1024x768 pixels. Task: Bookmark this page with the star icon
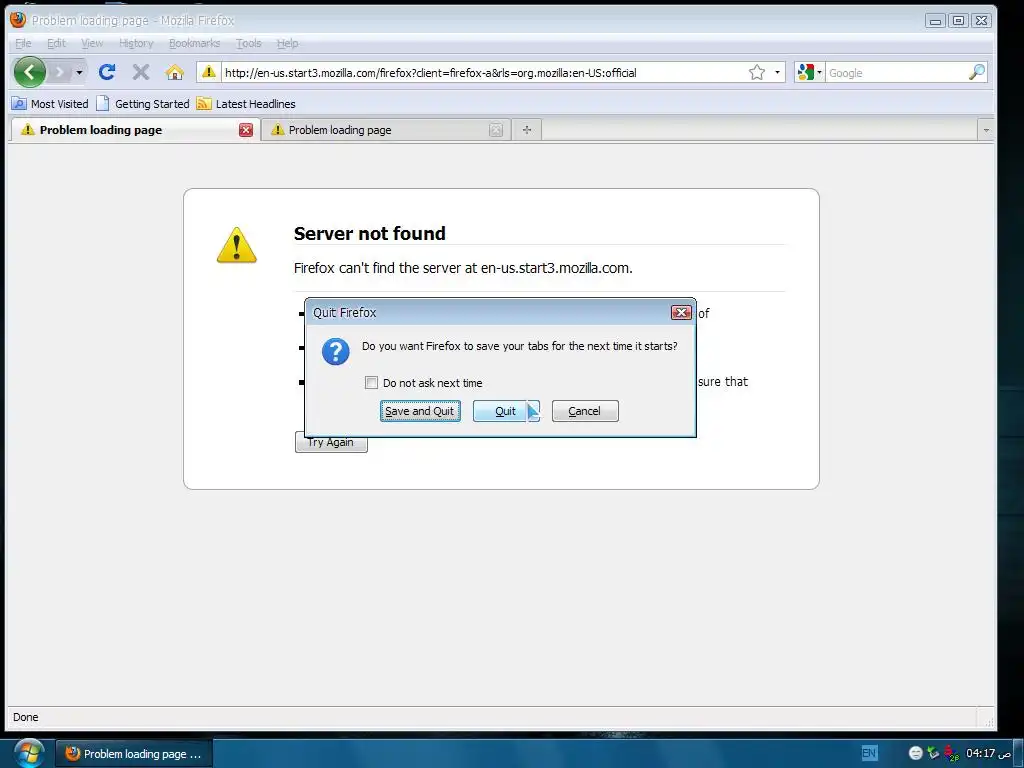(x=757, y=72)
